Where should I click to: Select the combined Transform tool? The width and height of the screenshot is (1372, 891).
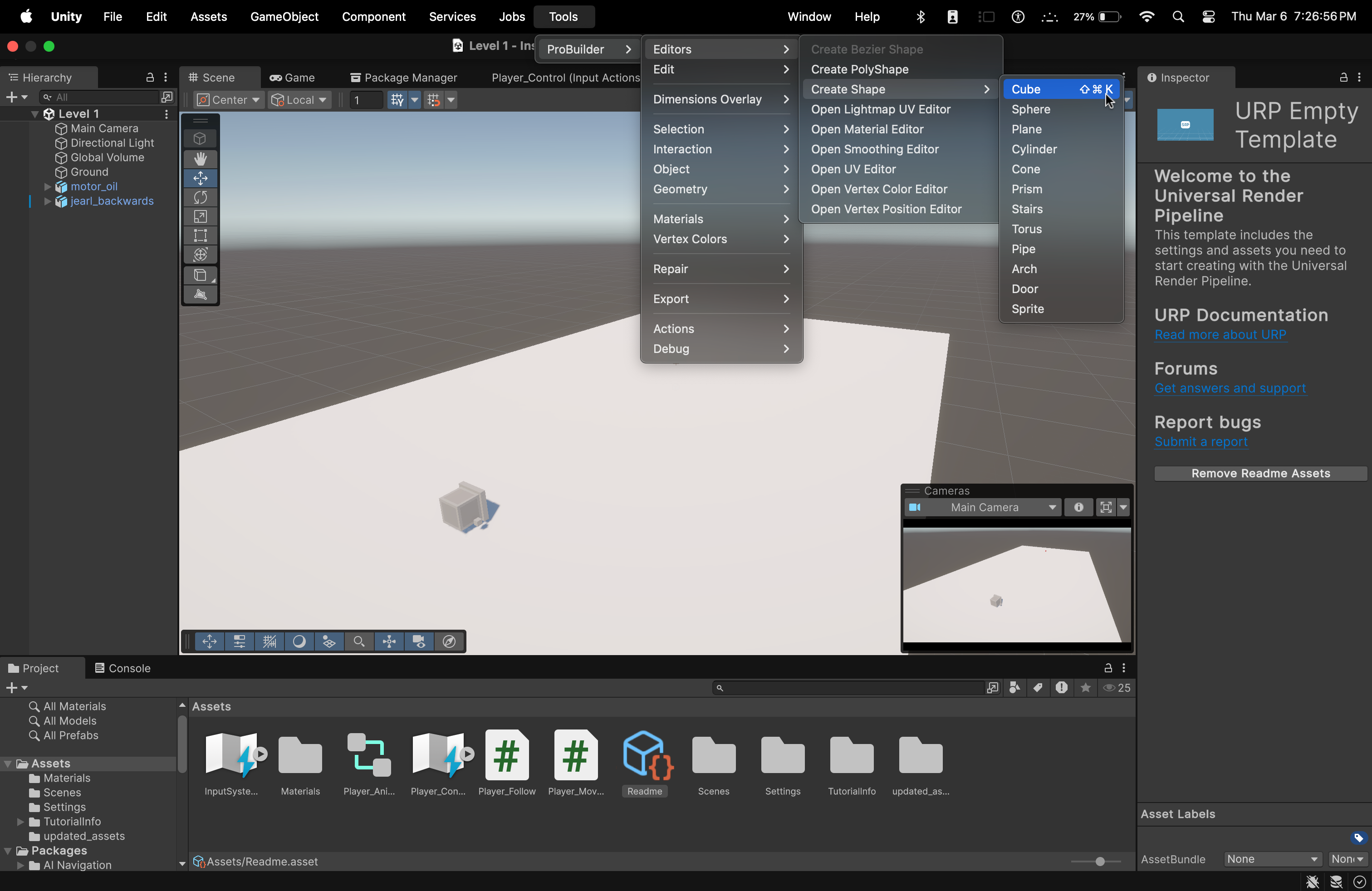200,254
